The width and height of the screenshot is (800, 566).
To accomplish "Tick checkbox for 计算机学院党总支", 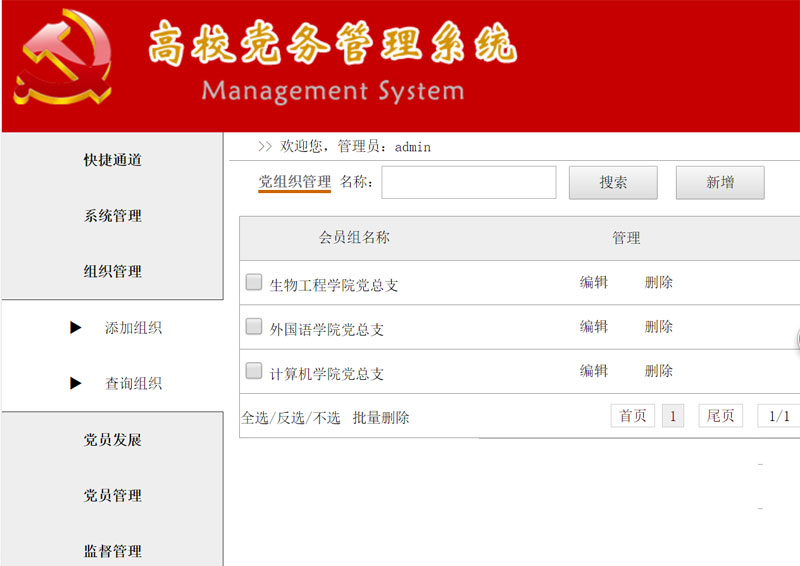I will (x=254, y=371).
